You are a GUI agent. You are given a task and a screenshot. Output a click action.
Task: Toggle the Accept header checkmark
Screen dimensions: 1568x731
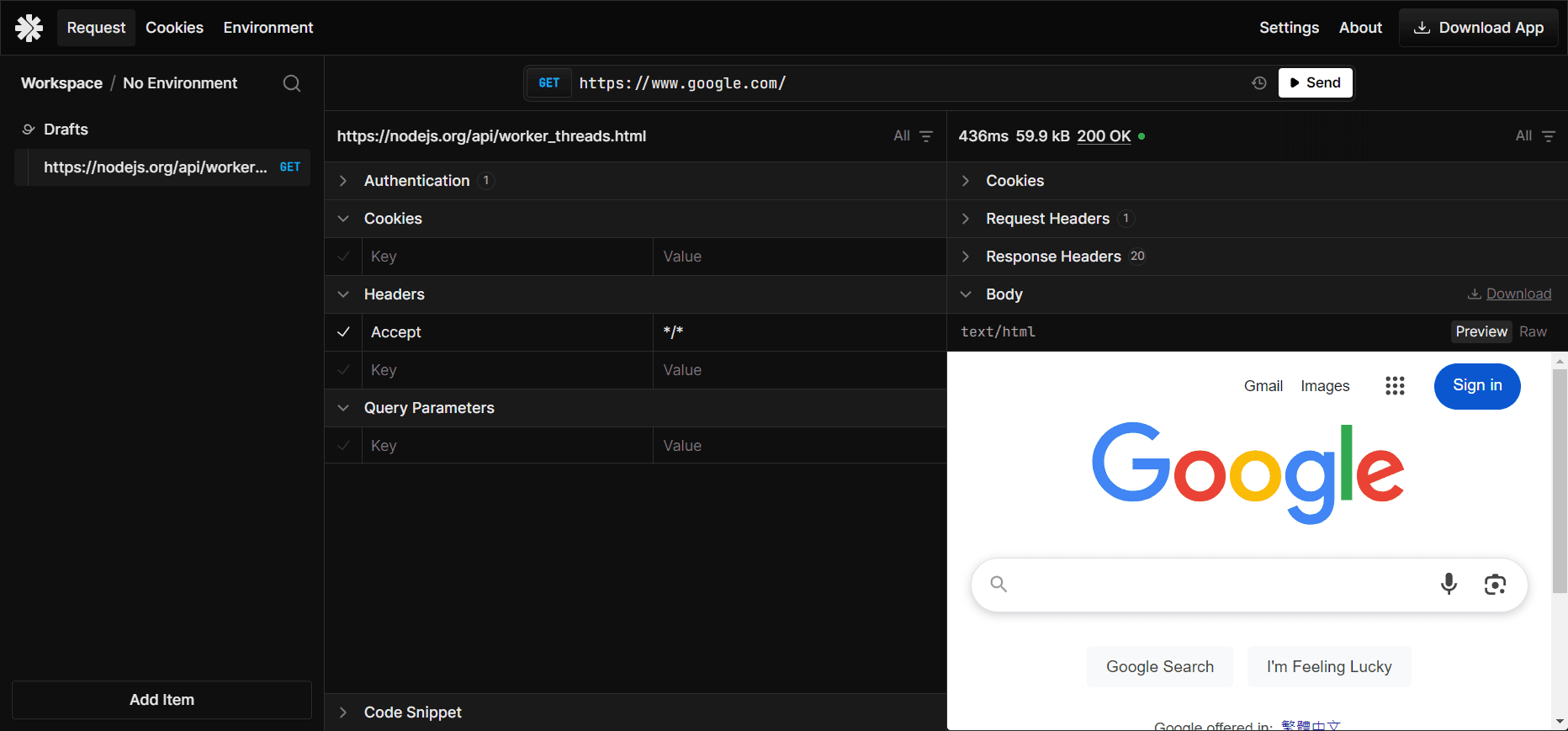tap(343, 332)
